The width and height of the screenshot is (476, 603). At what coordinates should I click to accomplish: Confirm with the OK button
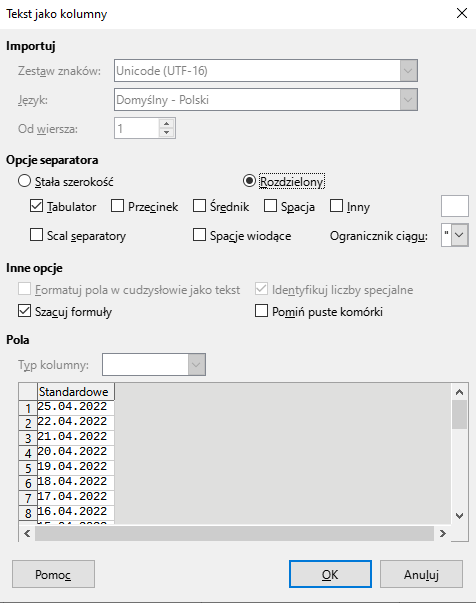pyautogui.click(x=330, y=574)
